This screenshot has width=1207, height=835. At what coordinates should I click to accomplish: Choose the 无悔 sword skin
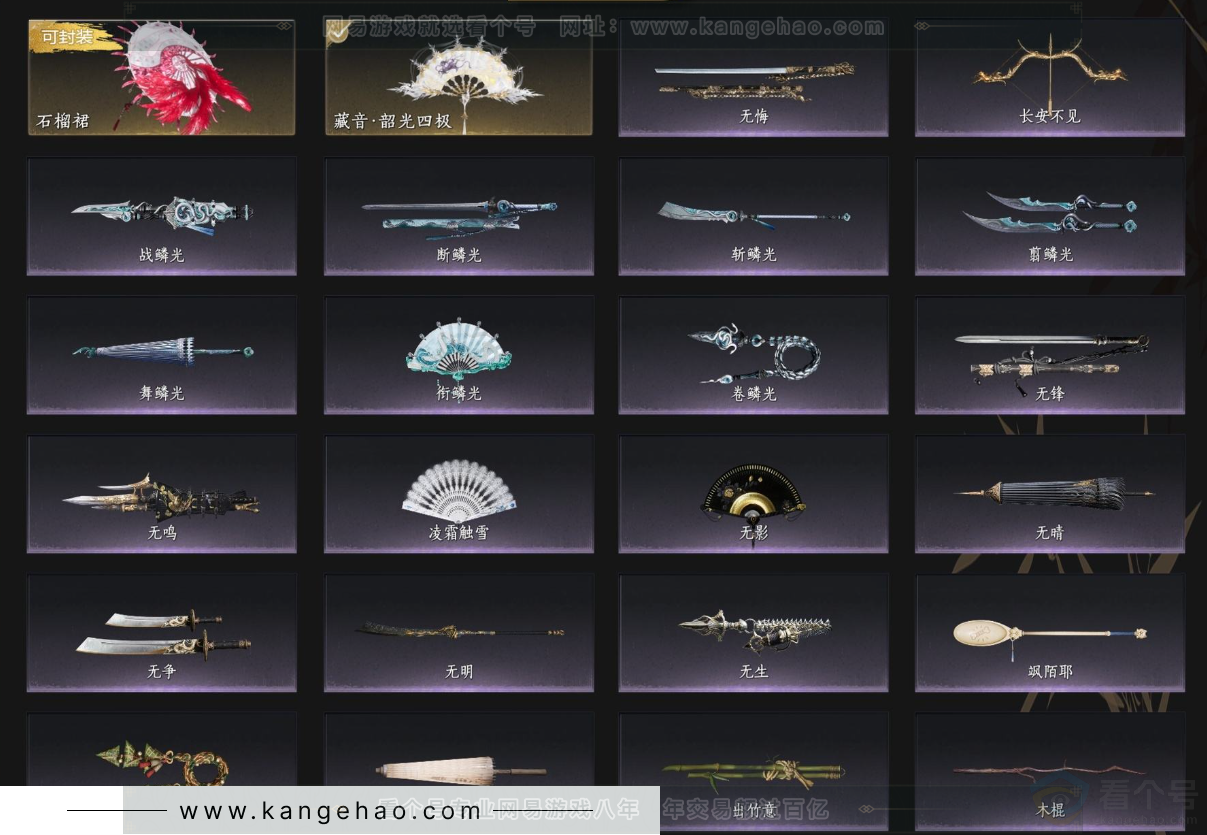tap(753, 77)
